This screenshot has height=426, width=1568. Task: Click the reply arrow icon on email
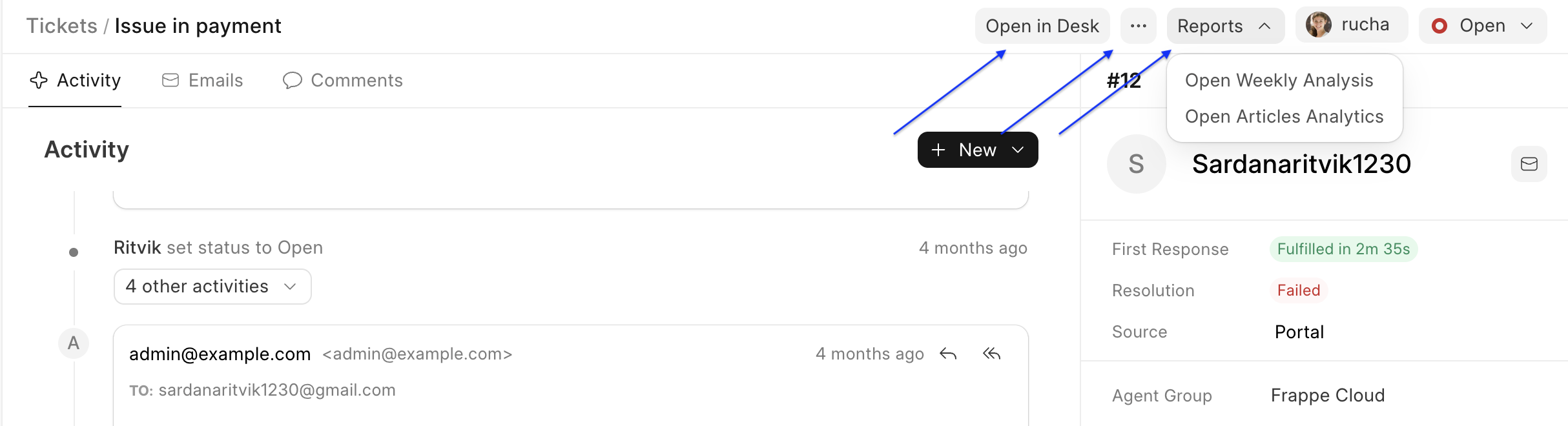coord(948,354)
